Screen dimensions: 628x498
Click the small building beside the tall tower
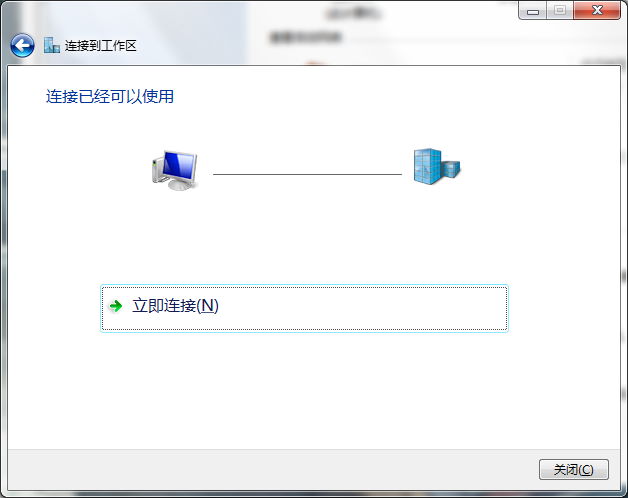coord(451,169)
